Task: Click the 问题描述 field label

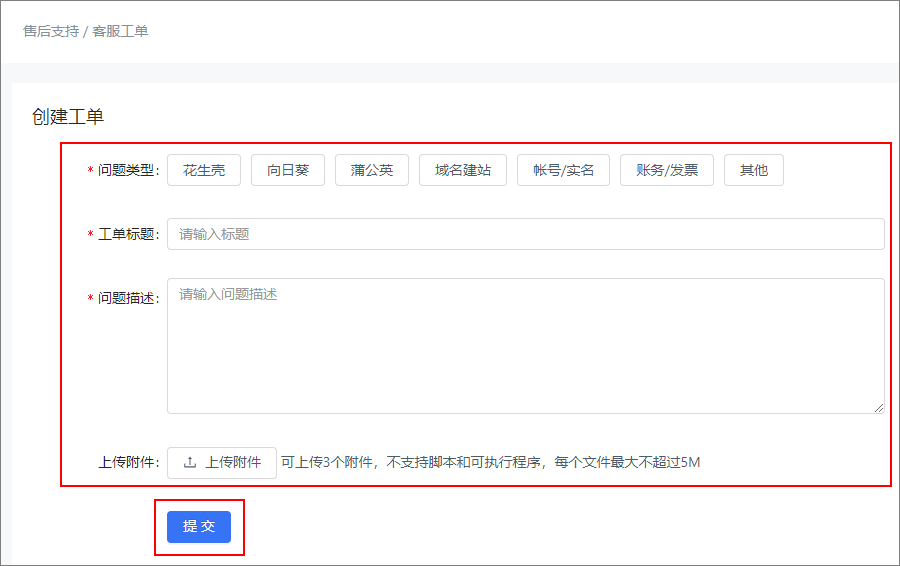Action: tap(128, 298)
